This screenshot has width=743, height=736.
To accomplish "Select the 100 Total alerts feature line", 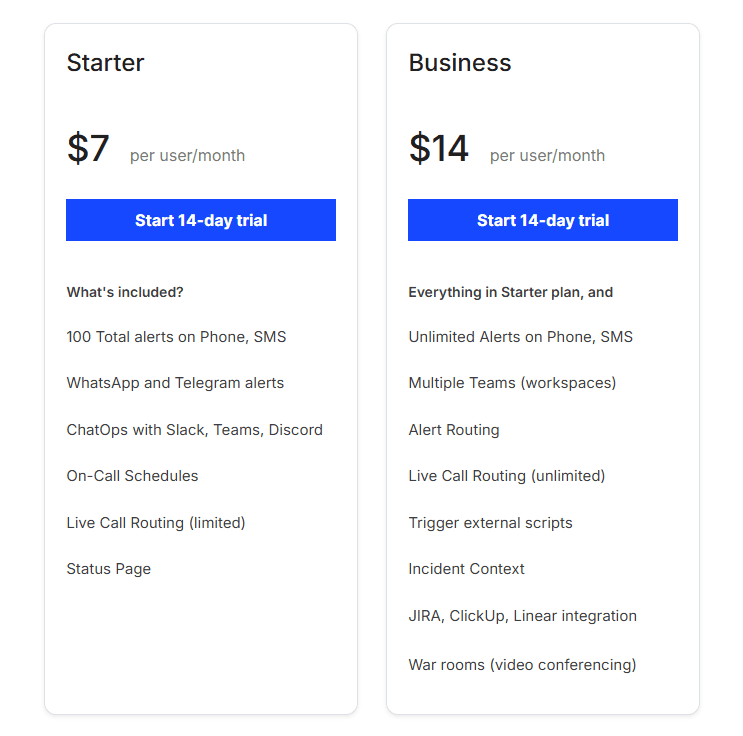I will pos(176,337).
